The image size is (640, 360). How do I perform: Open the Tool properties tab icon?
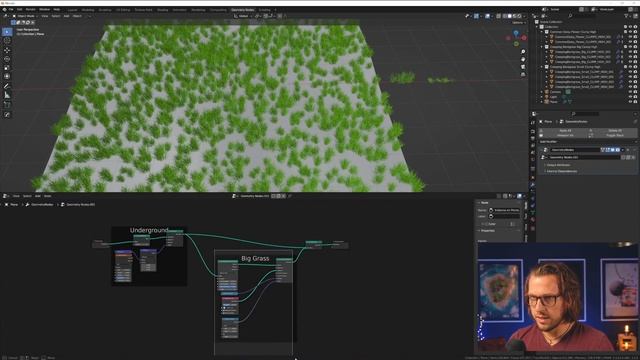tap(533, 122)
